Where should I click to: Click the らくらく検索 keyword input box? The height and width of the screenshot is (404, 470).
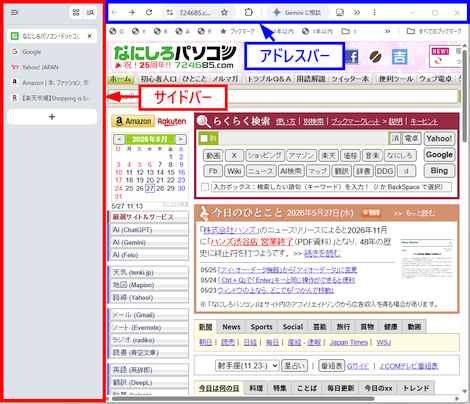(x=303, y=138)
